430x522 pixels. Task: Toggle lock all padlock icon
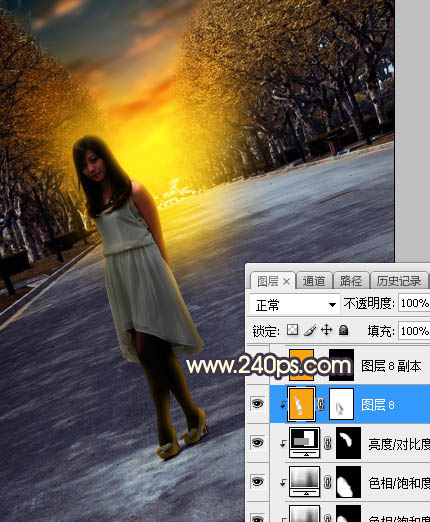tap(343, 330)
